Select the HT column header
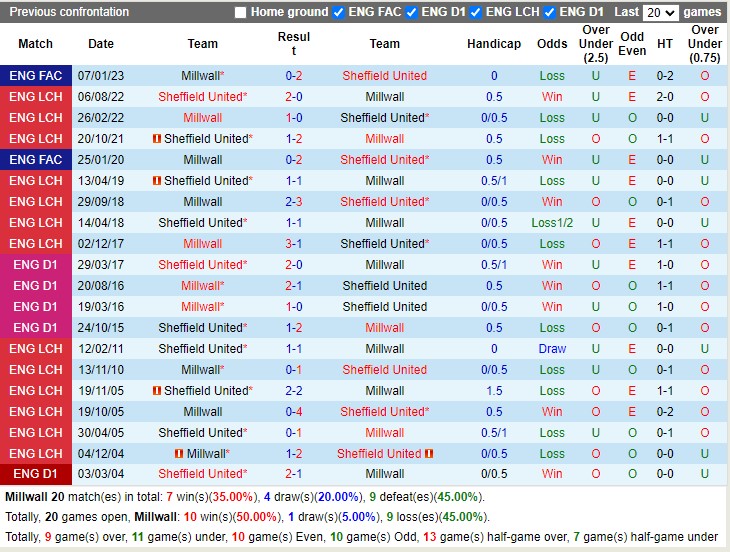 click(x=665, y=44)
